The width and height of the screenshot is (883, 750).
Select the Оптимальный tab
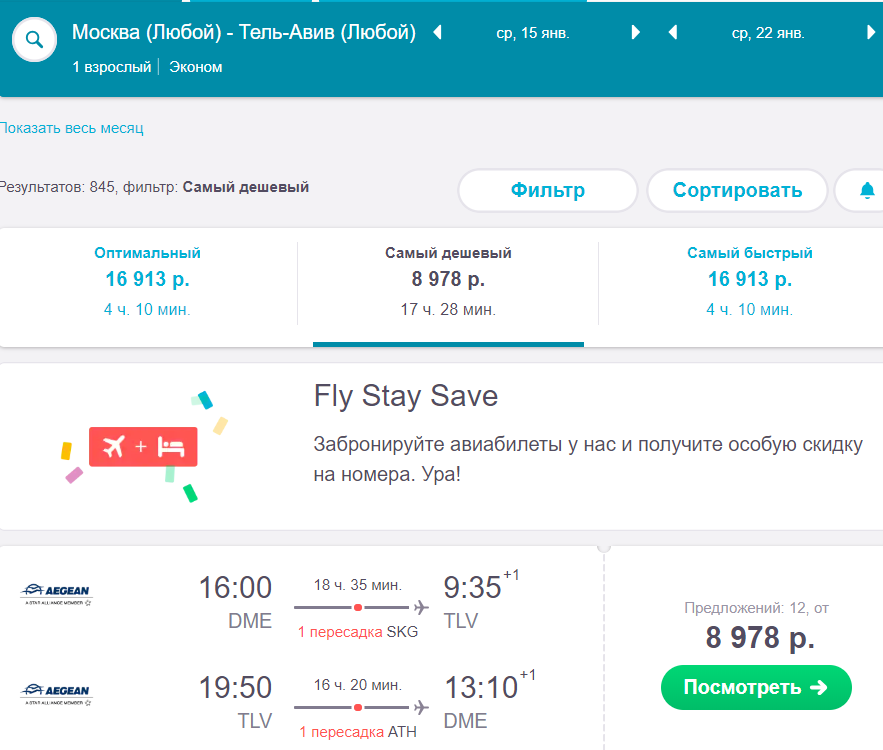click(x=148, y=282)
